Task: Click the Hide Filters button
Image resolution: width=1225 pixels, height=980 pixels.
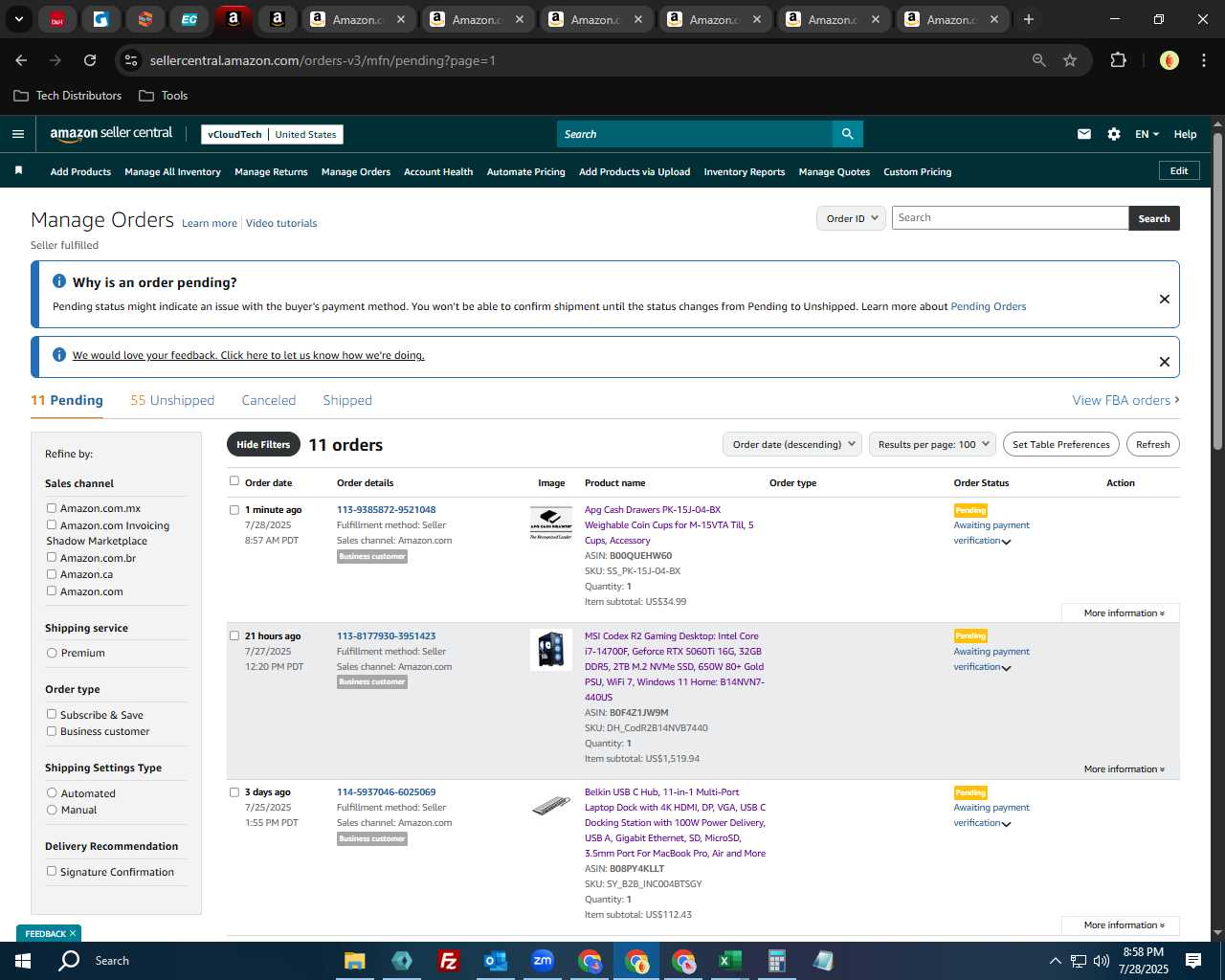Action: 263,444
